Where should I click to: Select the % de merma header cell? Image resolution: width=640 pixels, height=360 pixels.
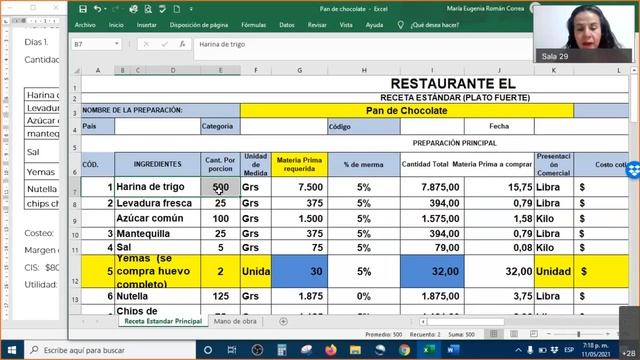coord(364,164)
